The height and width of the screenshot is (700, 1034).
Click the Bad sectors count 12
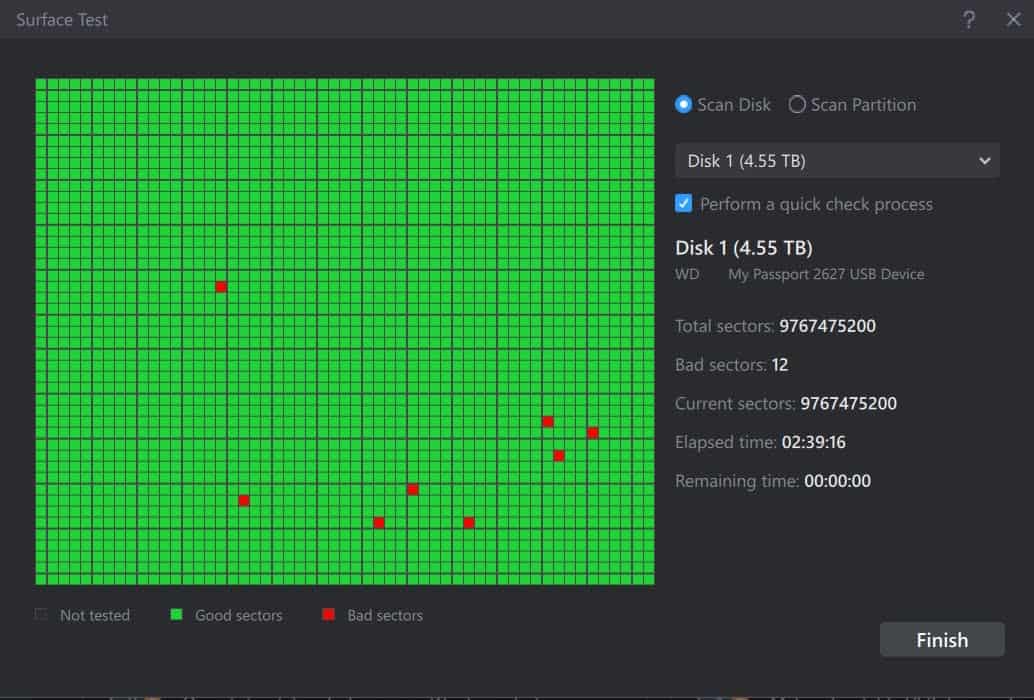[x=780, y=365]
